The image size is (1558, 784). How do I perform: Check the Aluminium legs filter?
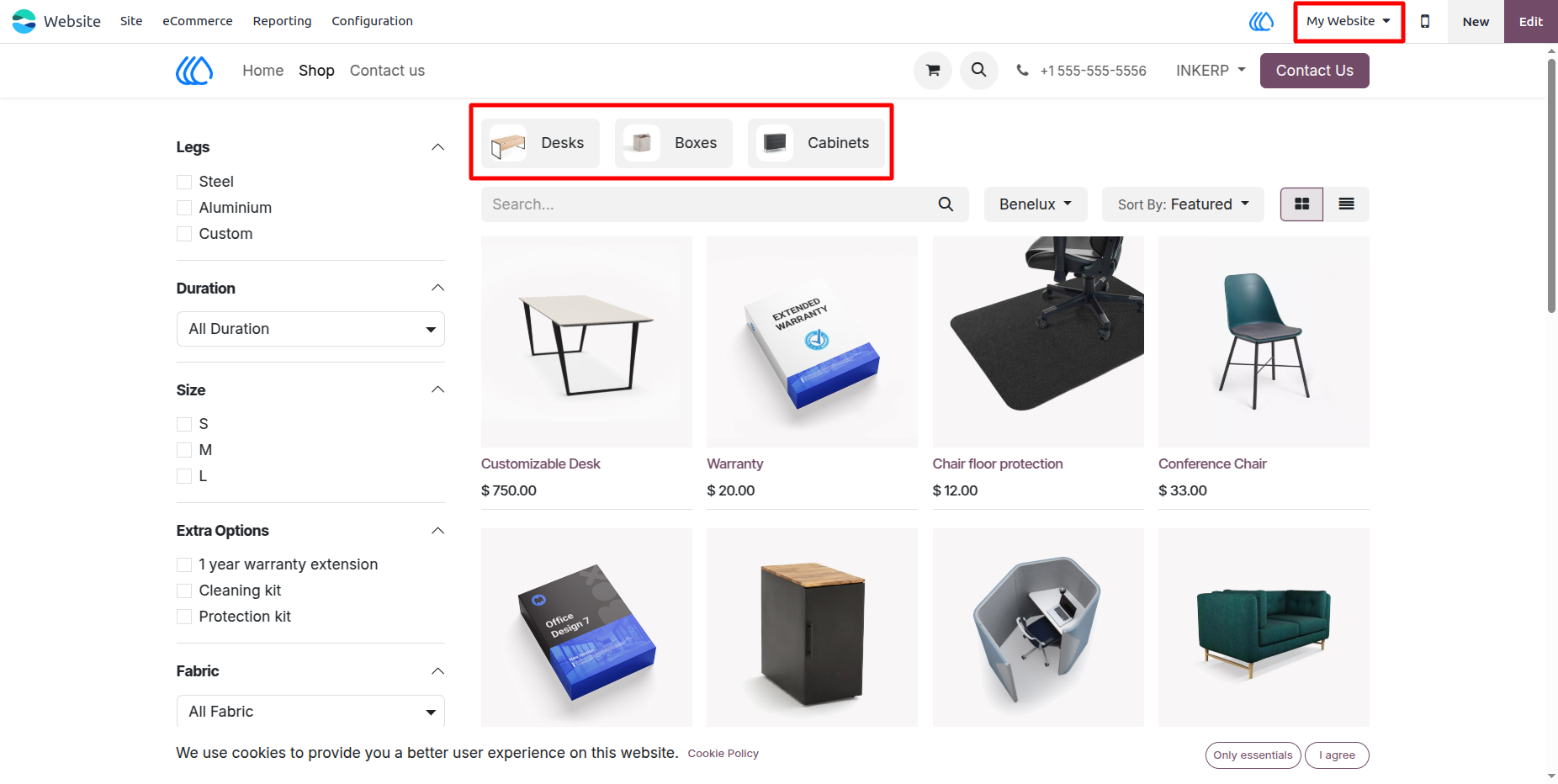tap(184, 208)
